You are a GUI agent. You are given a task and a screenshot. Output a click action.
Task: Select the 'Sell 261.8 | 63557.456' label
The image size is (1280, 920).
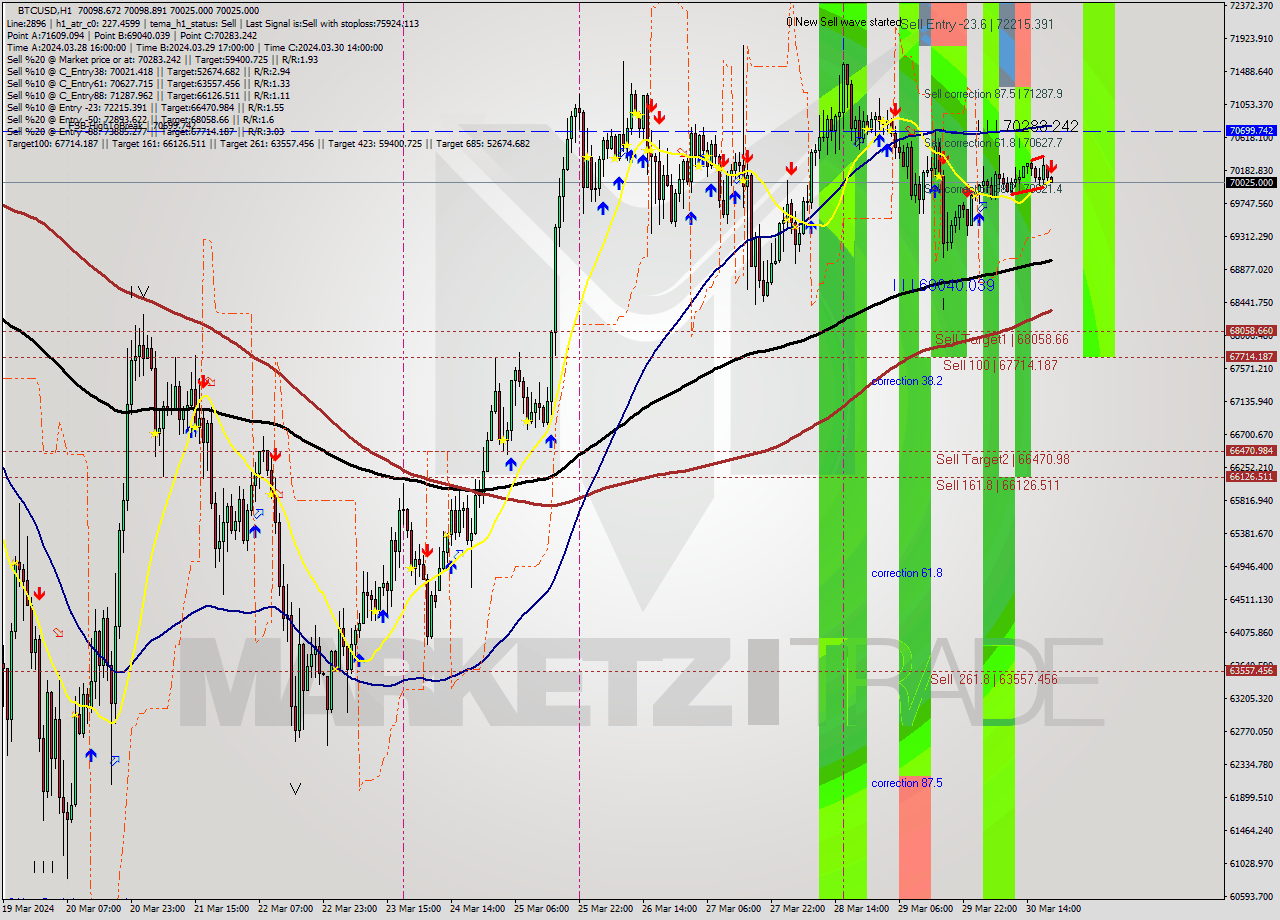(x=994, y=679)
